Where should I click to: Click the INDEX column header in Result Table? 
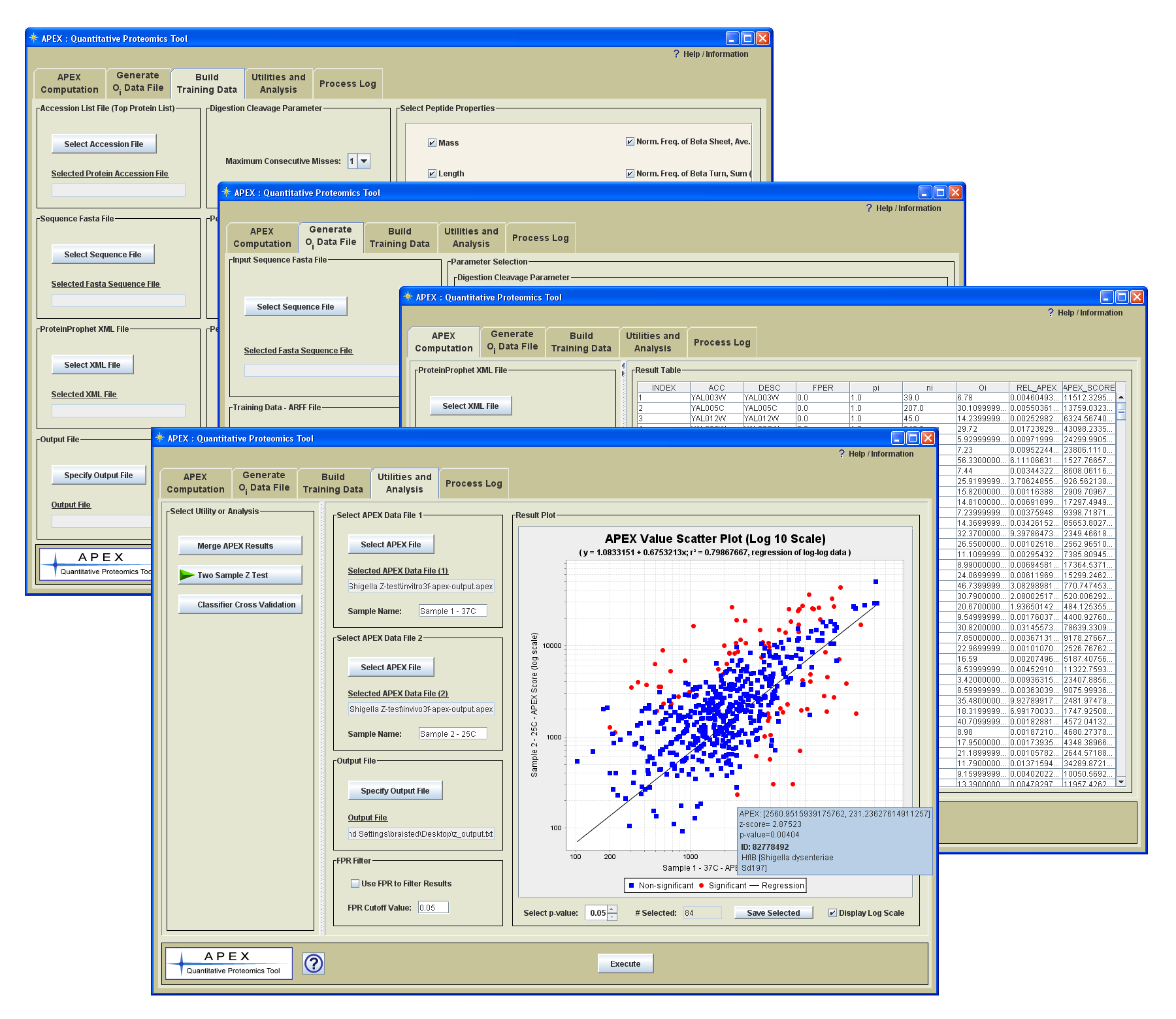(x=664, y=388)
